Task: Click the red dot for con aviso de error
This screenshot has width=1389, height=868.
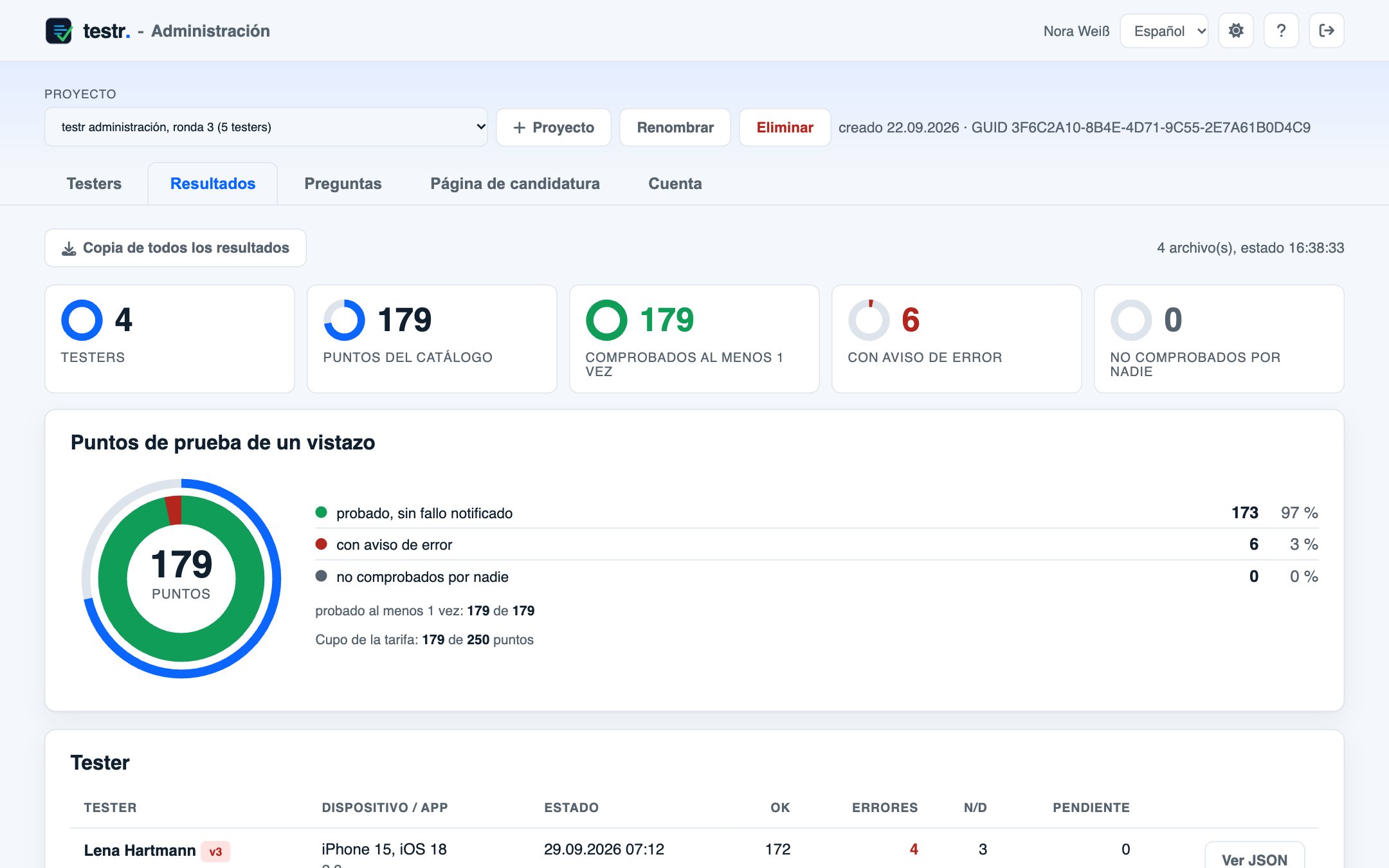Action: [x=322, y=544]
